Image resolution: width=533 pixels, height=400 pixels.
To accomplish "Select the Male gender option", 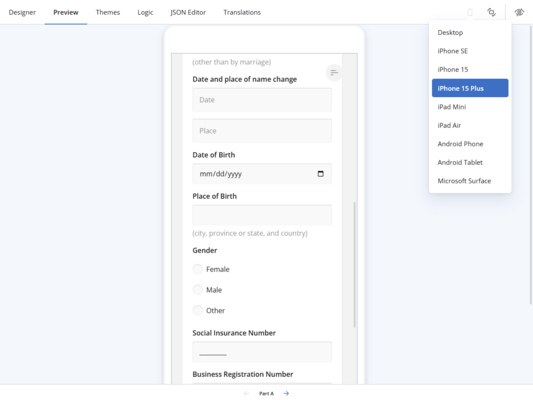I will [x=197, y=290].
